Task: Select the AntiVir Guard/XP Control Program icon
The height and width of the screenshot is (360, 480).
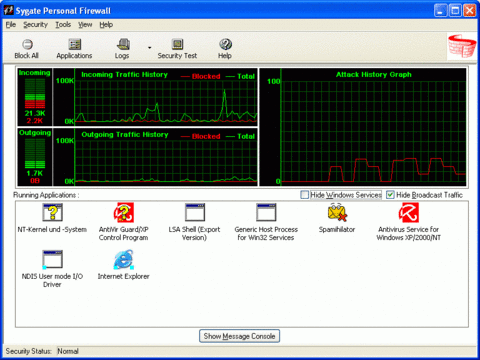Action: [x=123, y=212]
